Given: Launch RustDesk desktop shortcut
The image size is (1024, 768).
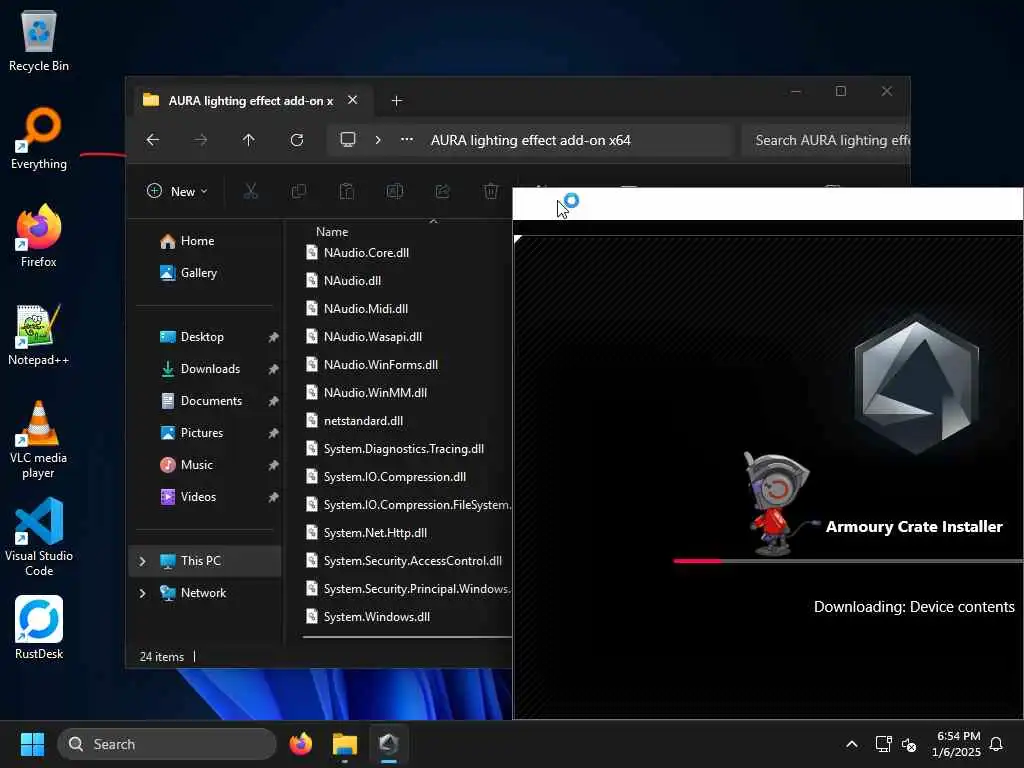Looking at the screenshot, I should pyautogui.click(x=39, y=628).
